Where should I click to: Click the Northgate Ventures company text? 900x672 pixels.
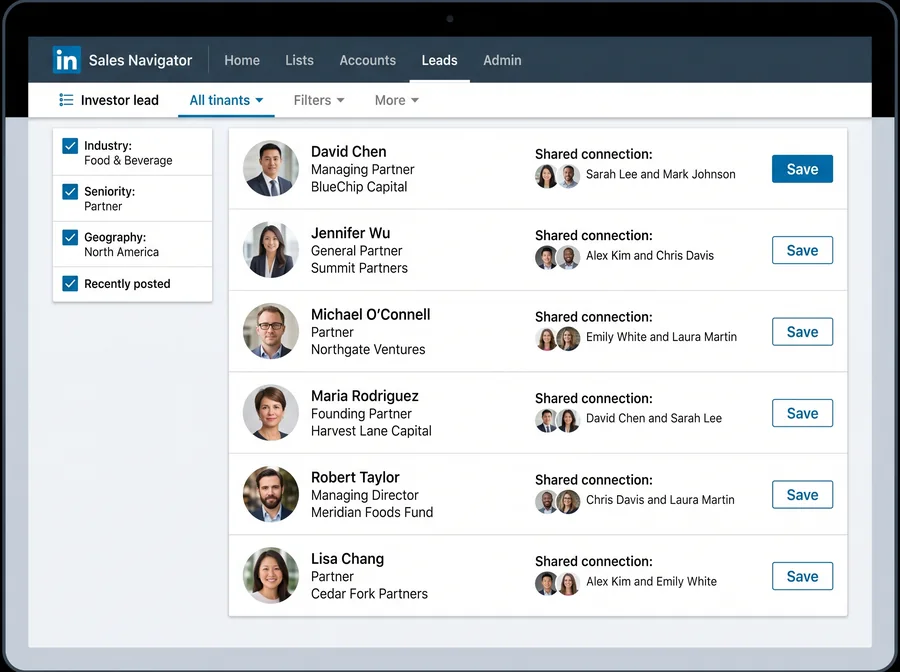[368, 349]
